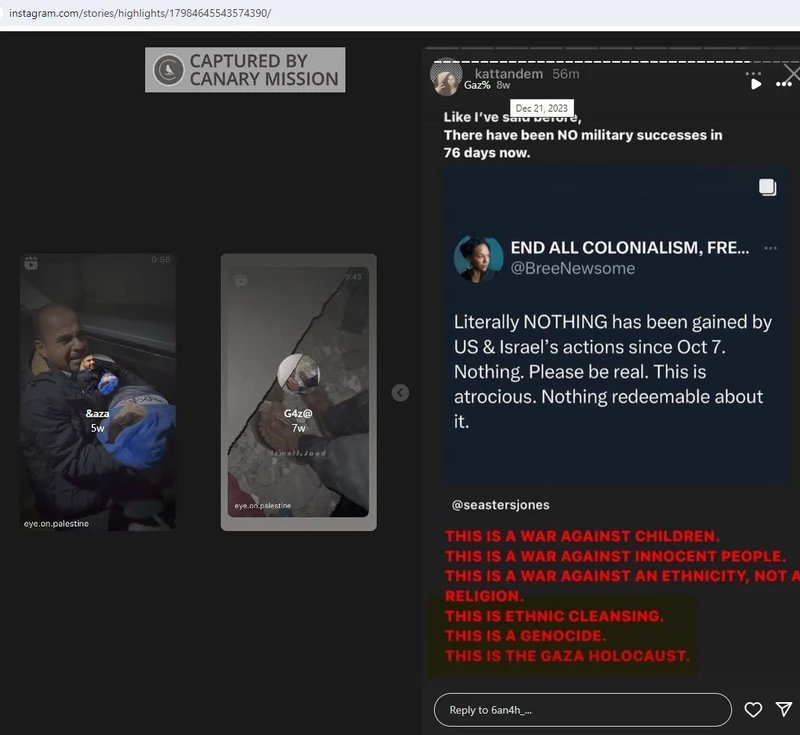Screen dimensions: 800x735
Task: Click the @seastersjones mention
Action: [500, 505]
